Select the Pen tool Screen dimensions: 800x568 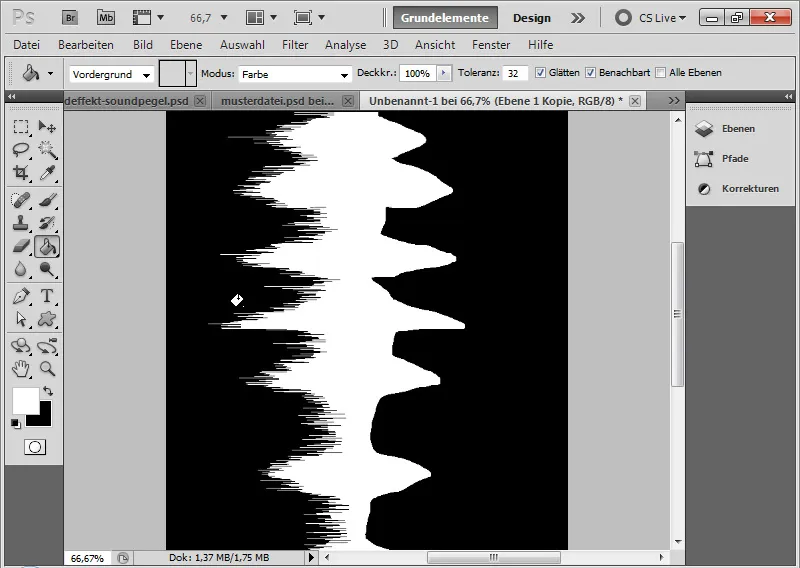pyautogui.click(x=21, y=296)
